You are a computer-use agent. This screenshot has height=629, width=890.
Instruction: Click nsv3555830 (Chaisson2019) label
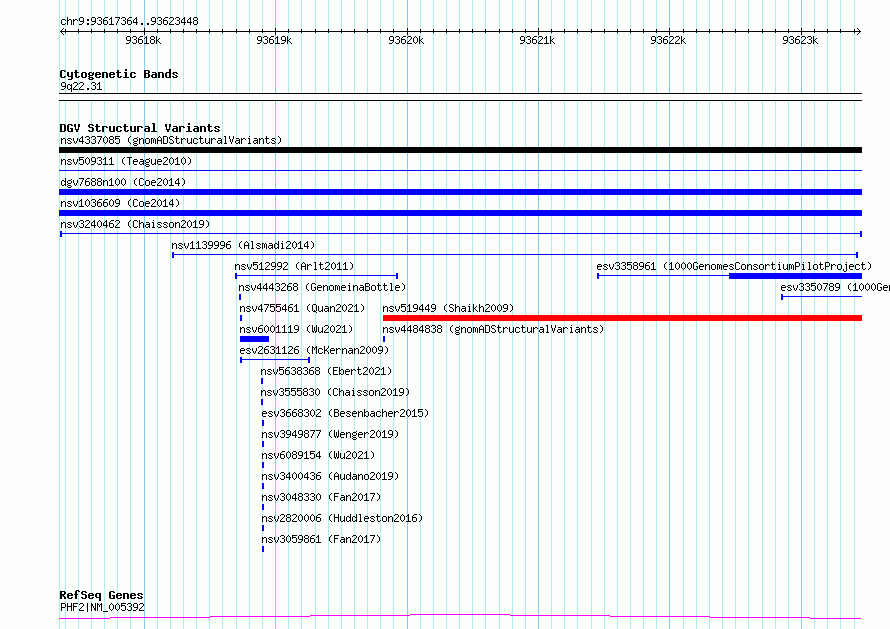335,392
